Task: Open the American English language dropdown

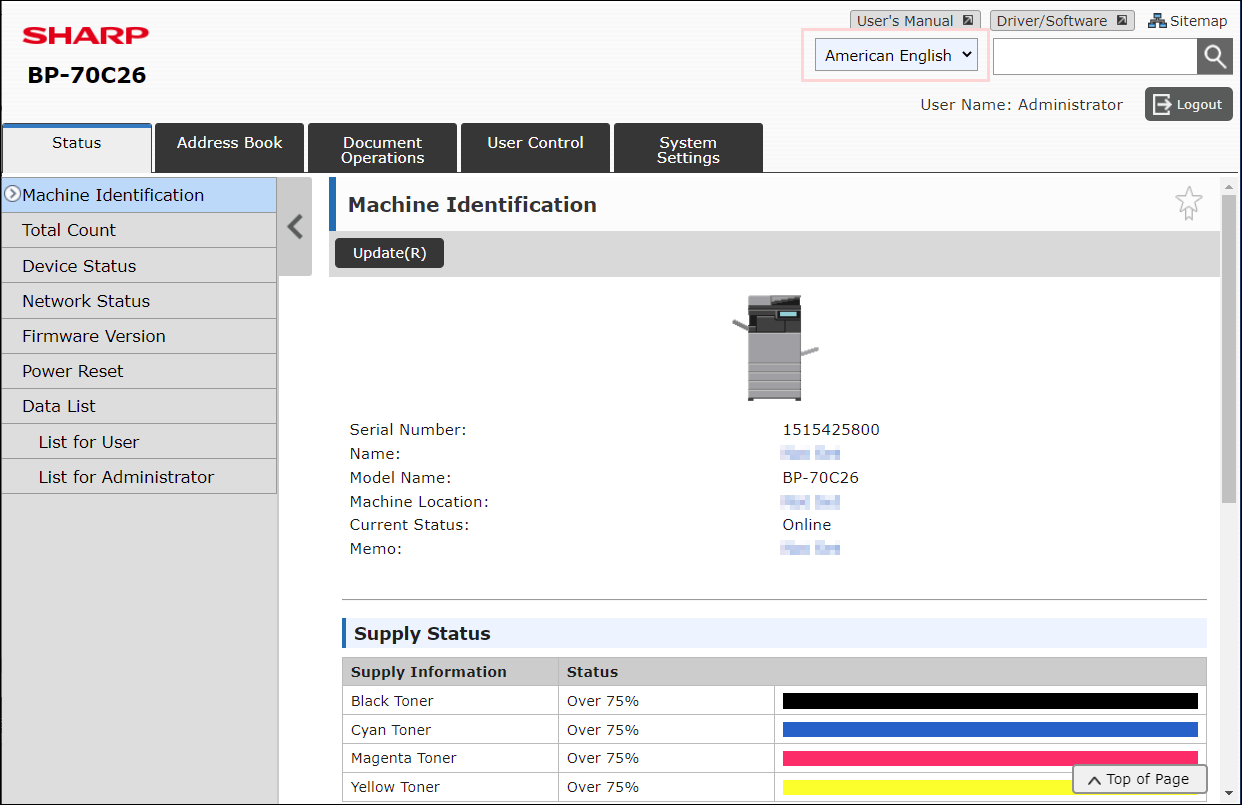Action: tap(896, 55)
